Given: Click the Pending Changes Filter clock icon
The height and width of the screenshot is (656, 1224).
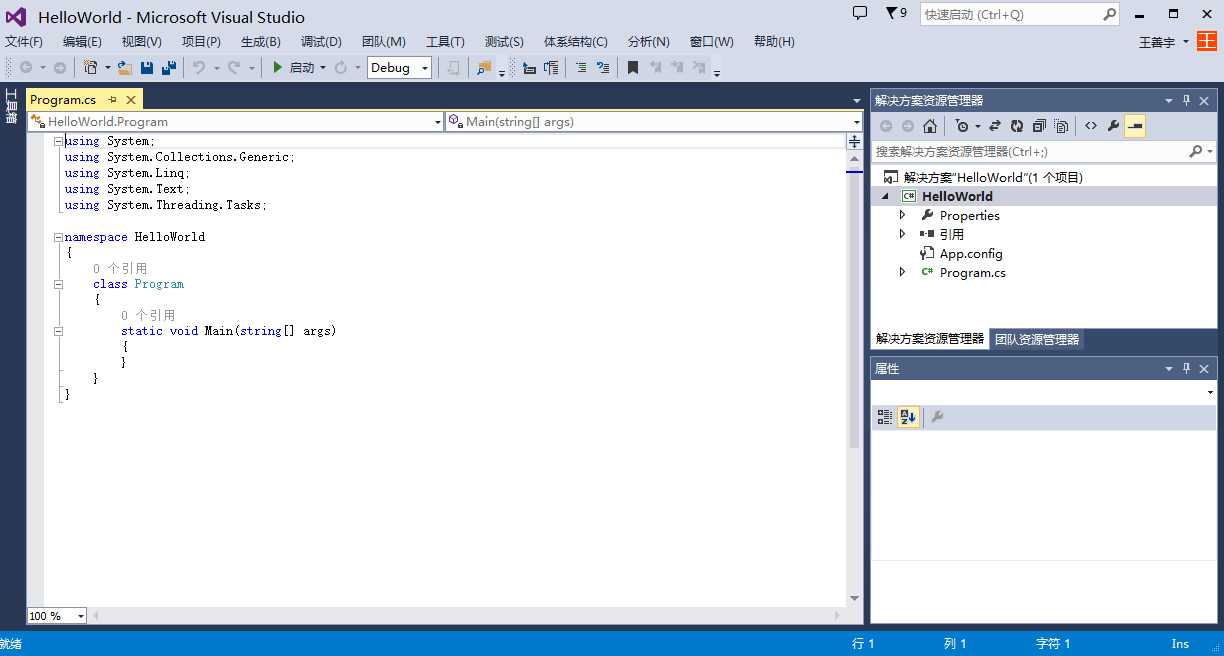Looking at the screenshot, I should point(962,126).
